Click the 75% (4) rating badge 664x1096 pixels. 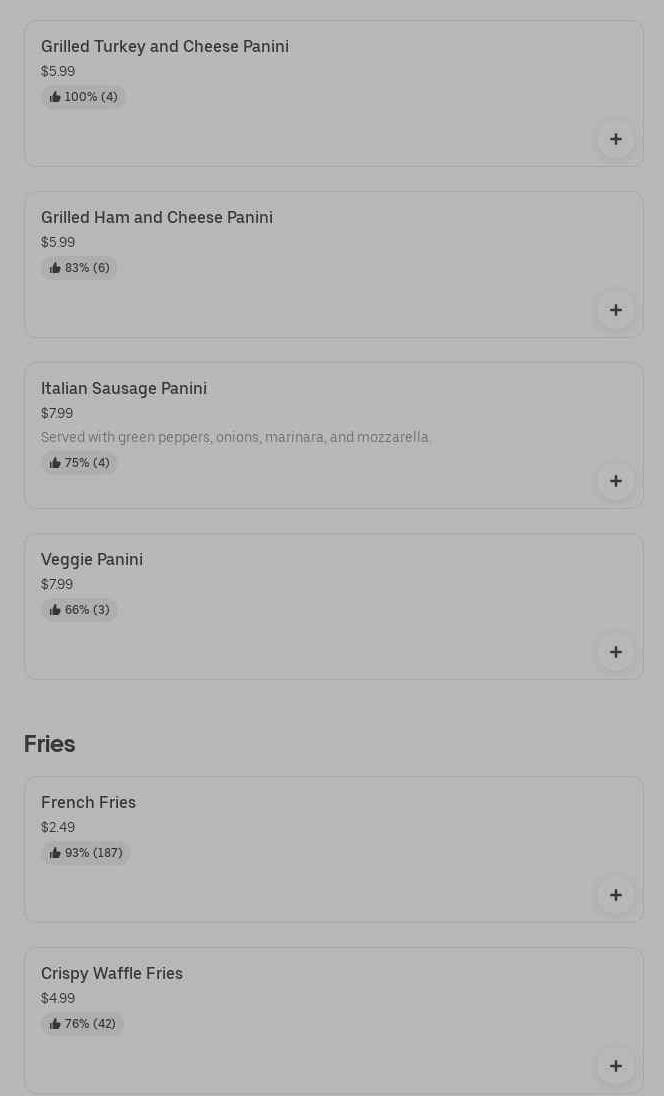[80, 463]
